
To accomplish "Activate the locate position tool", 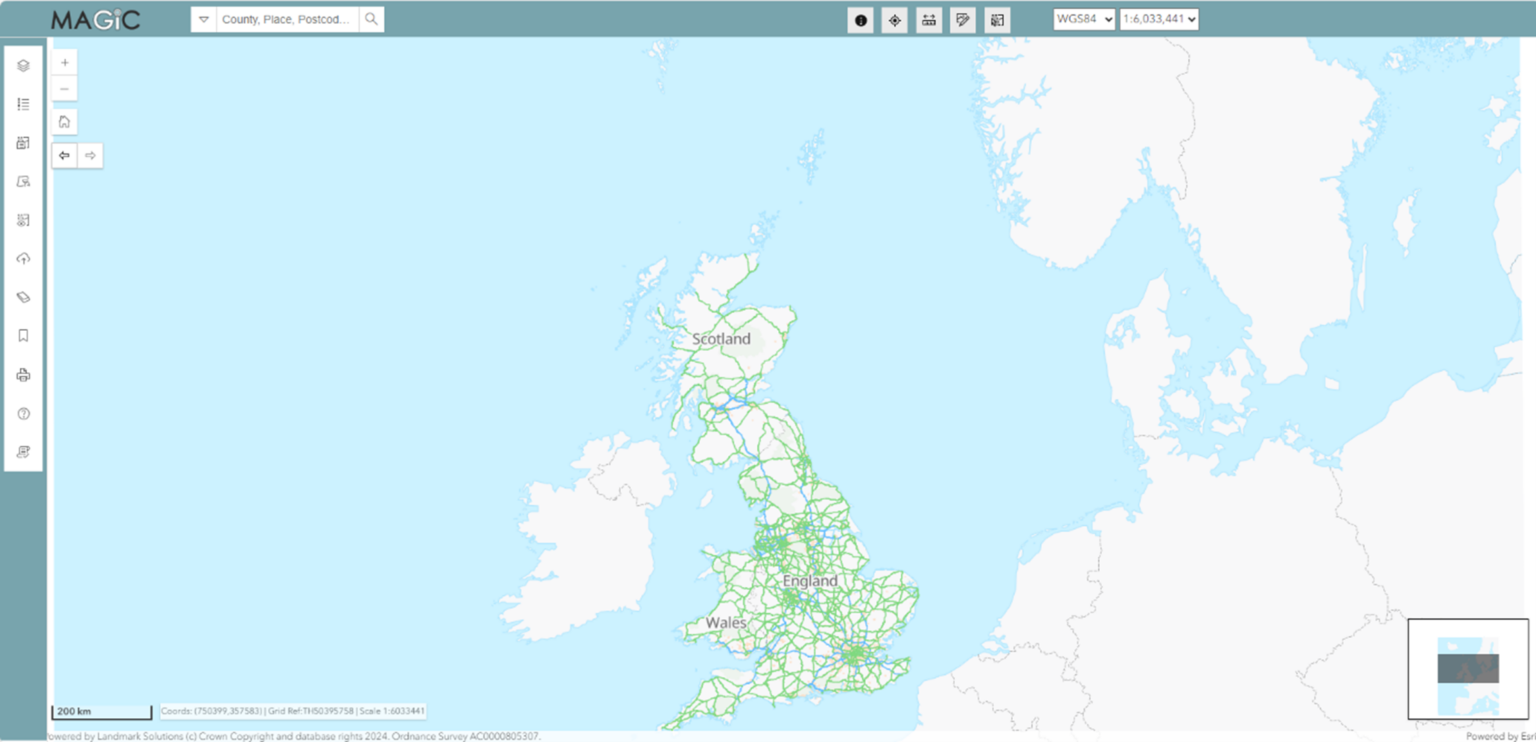I will [x=895, y=20].
